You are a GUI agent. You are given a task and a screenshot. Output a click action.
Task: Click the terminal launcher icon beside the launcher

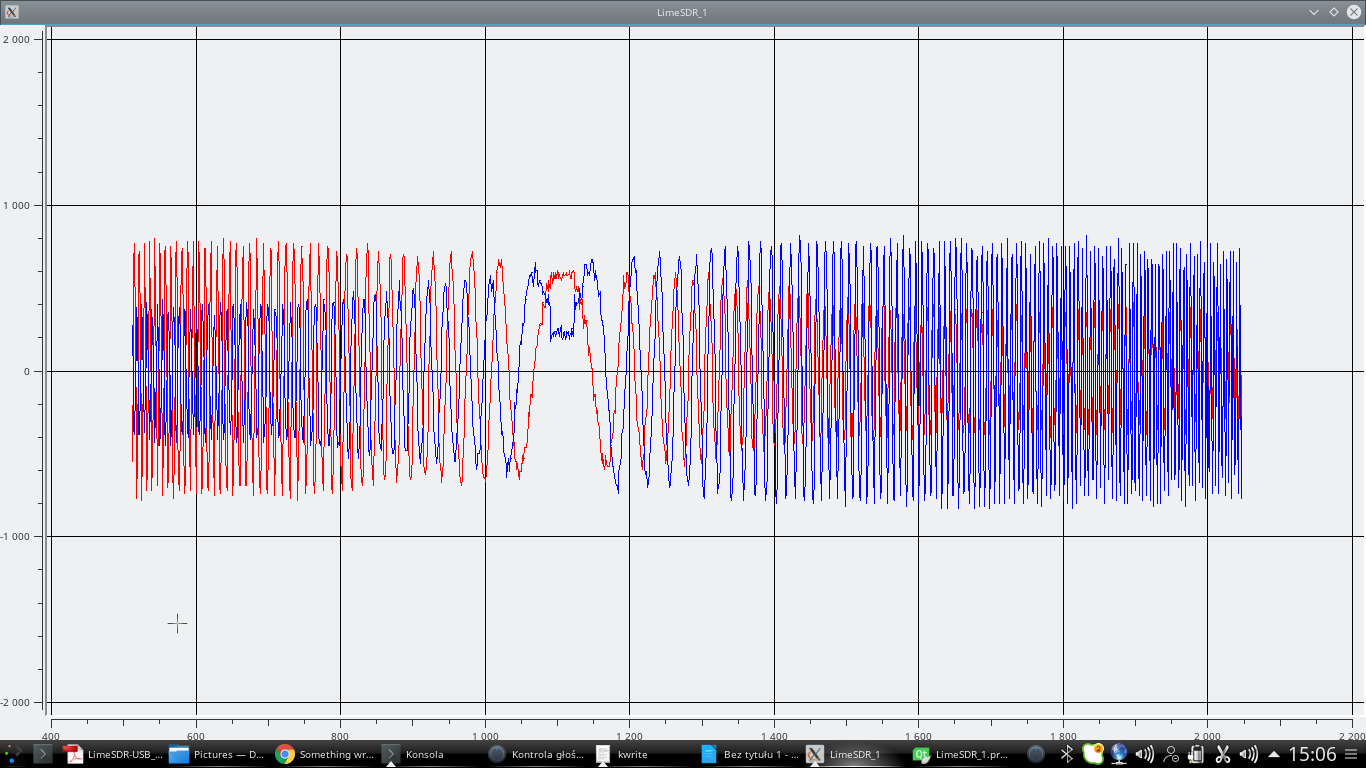(43, 754)
